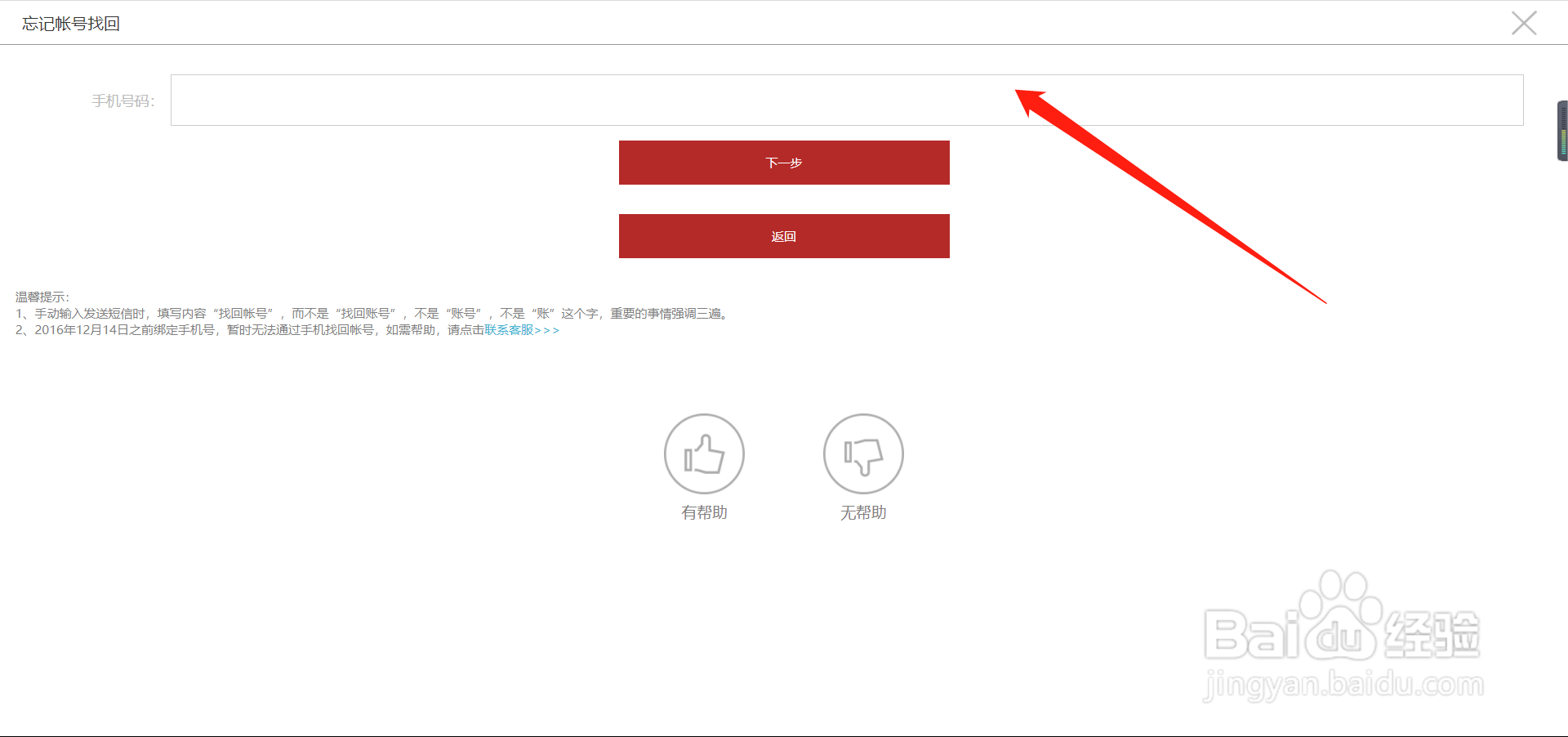Click the phone number input field

click(x=847, y=100)
